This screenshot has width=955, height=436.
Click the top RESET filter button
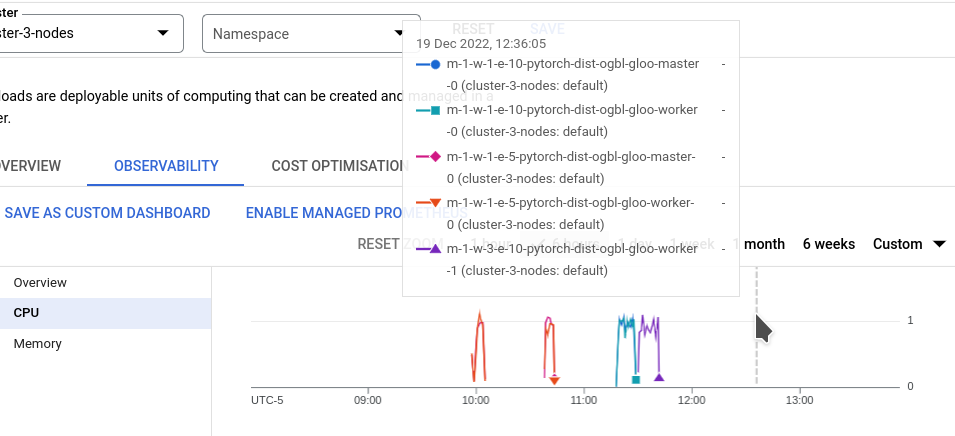[473, 29]
